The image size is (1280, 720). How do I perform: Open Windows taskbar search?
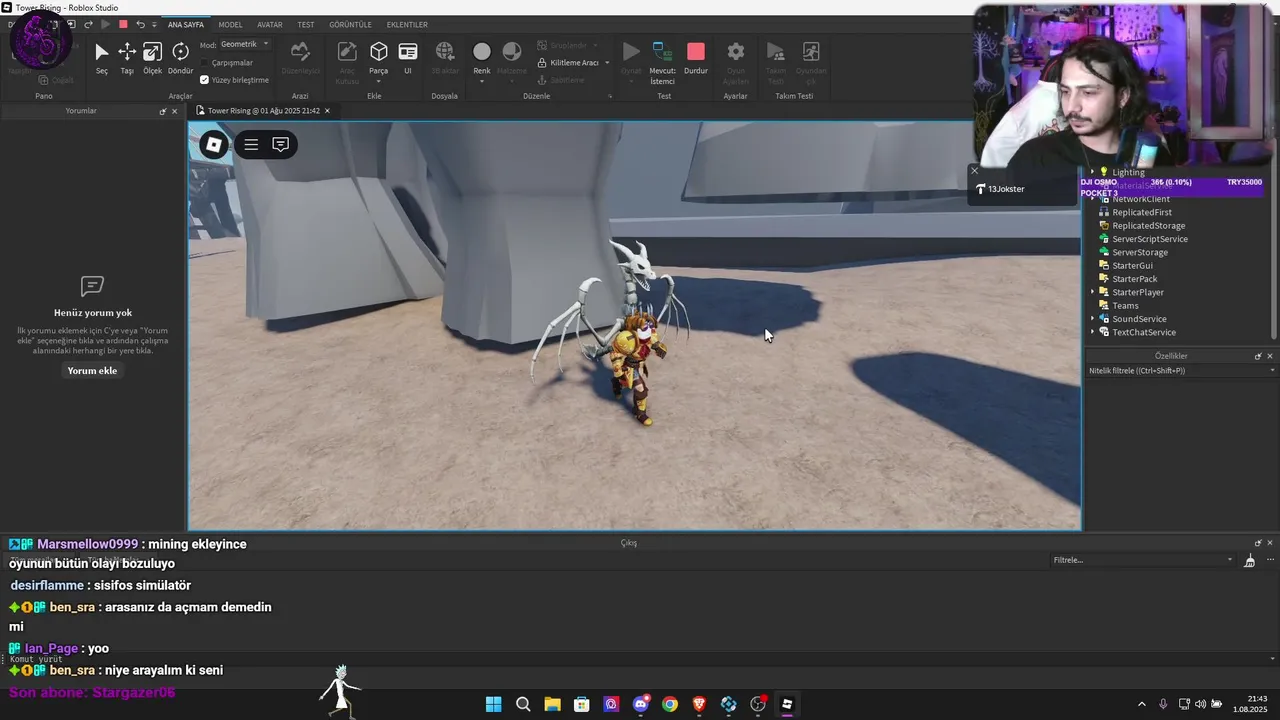click(x=523, y=704)
